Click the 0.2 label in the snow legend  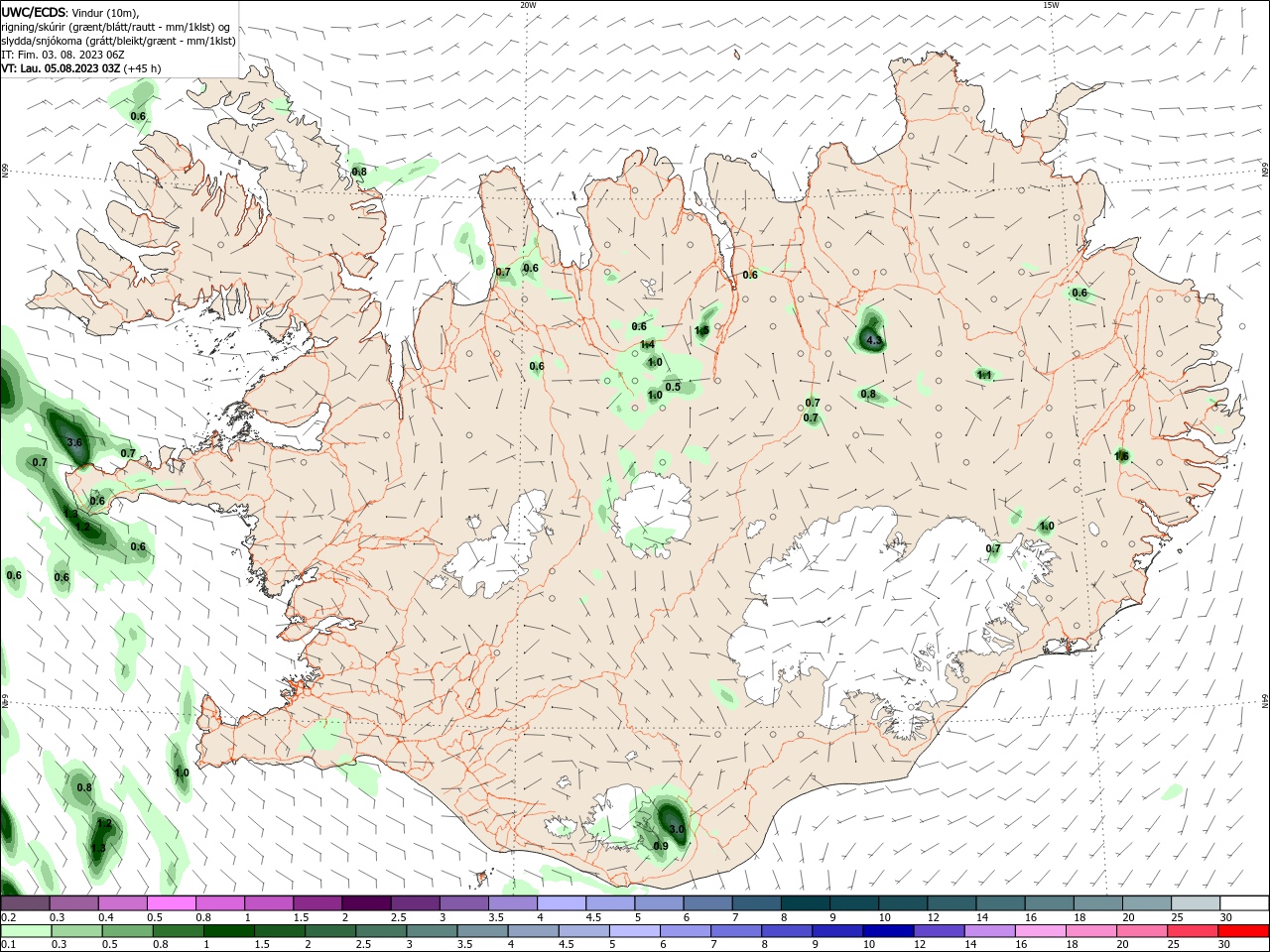[x=8, y=917]
